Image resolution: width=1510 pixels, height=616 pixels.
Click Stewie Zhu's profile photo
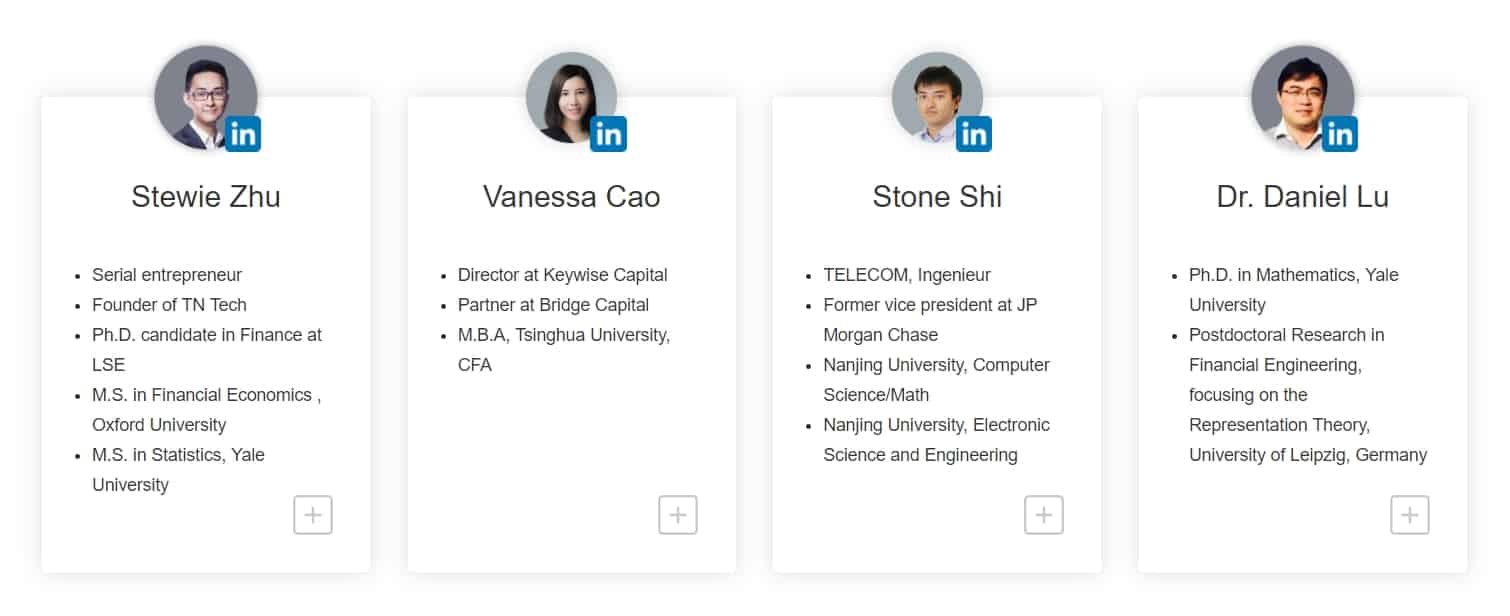click(205, 97)
